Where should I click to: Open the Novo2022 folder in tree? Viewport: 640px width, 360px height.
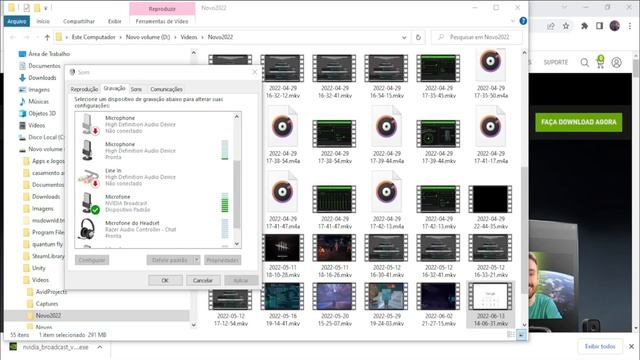(48, 316)
